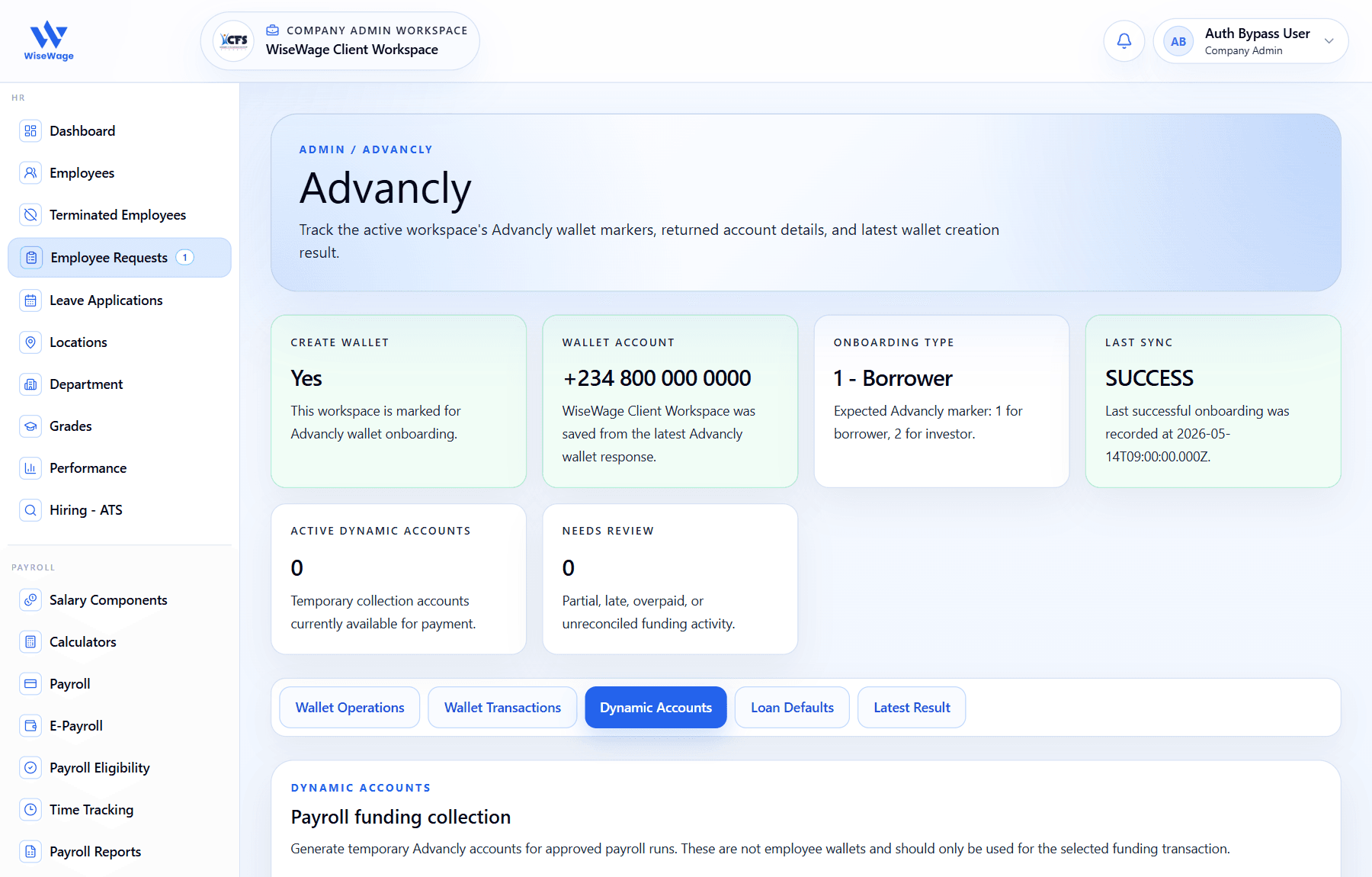The width and height of the screenshot is (1372, 877).
Task: Open E-Payroll menu item
Action: (x=120, y=726)
